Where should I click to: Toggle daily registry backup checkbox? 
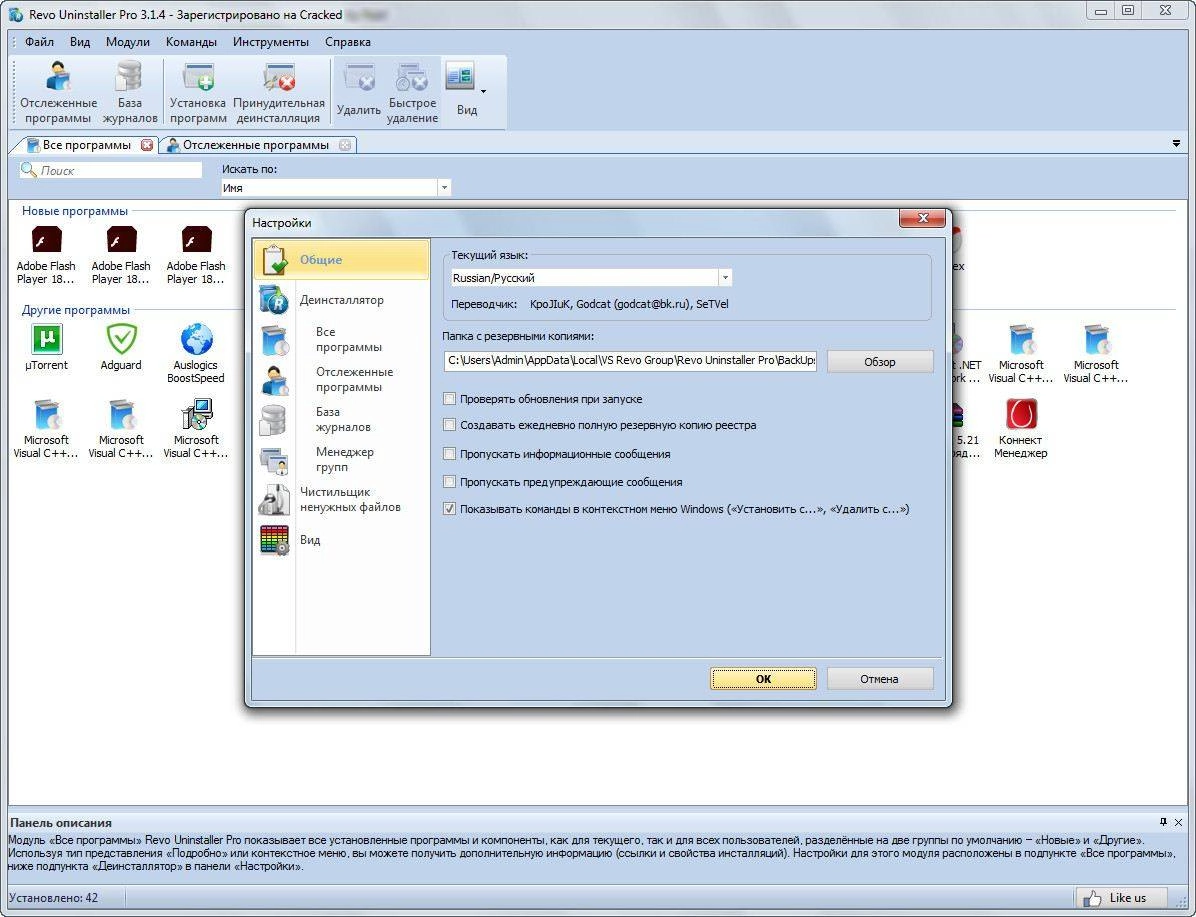coord(449,425)
